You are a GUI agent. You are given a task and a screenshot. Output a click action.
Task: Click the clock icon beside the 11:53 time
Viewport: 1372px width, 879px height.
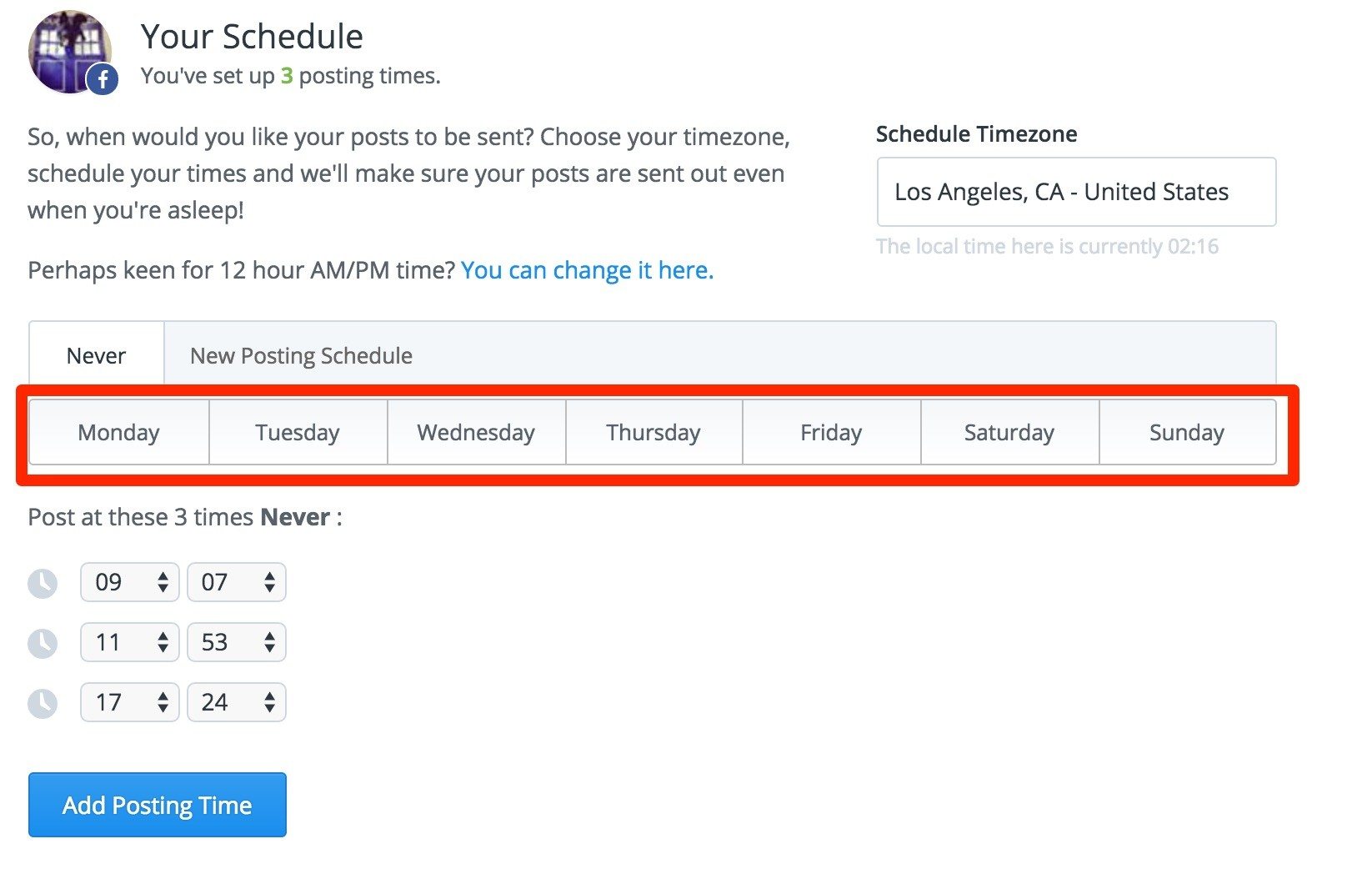click(43, 642)
